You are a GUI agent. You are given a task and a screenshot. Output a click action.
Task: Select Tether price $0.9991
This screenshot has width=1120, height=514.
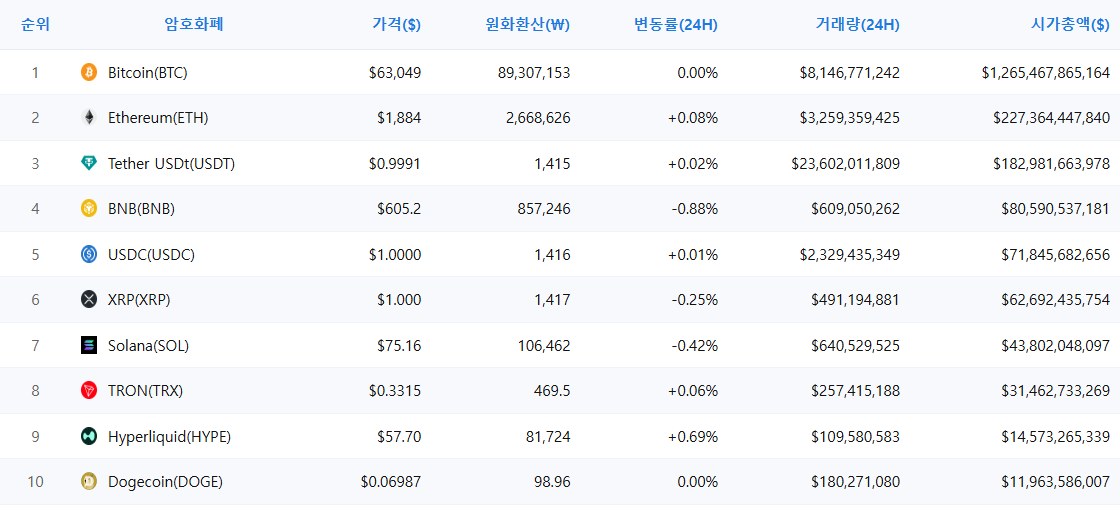pos(395,164)
